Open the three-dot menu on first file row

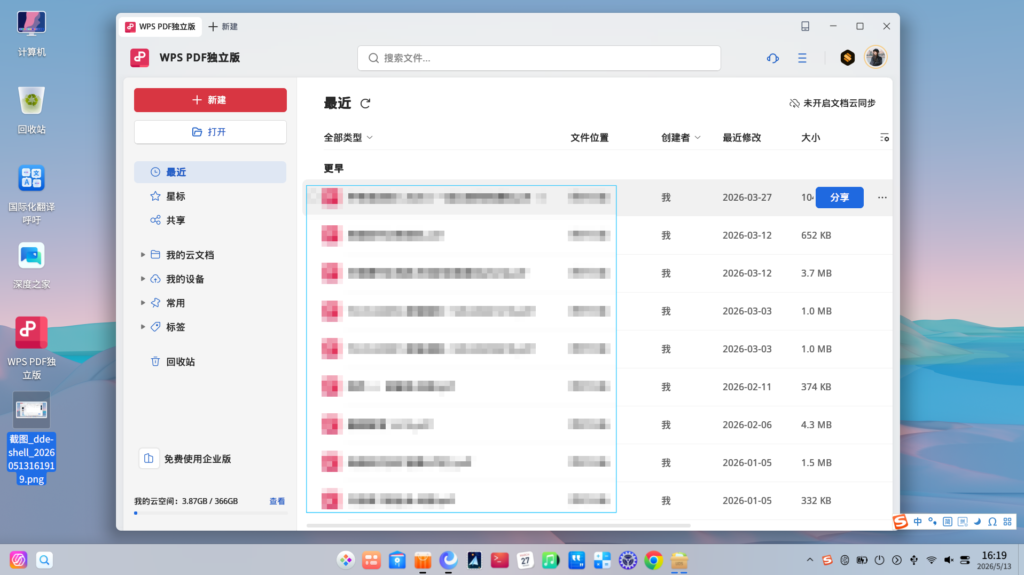click(882, 197)
